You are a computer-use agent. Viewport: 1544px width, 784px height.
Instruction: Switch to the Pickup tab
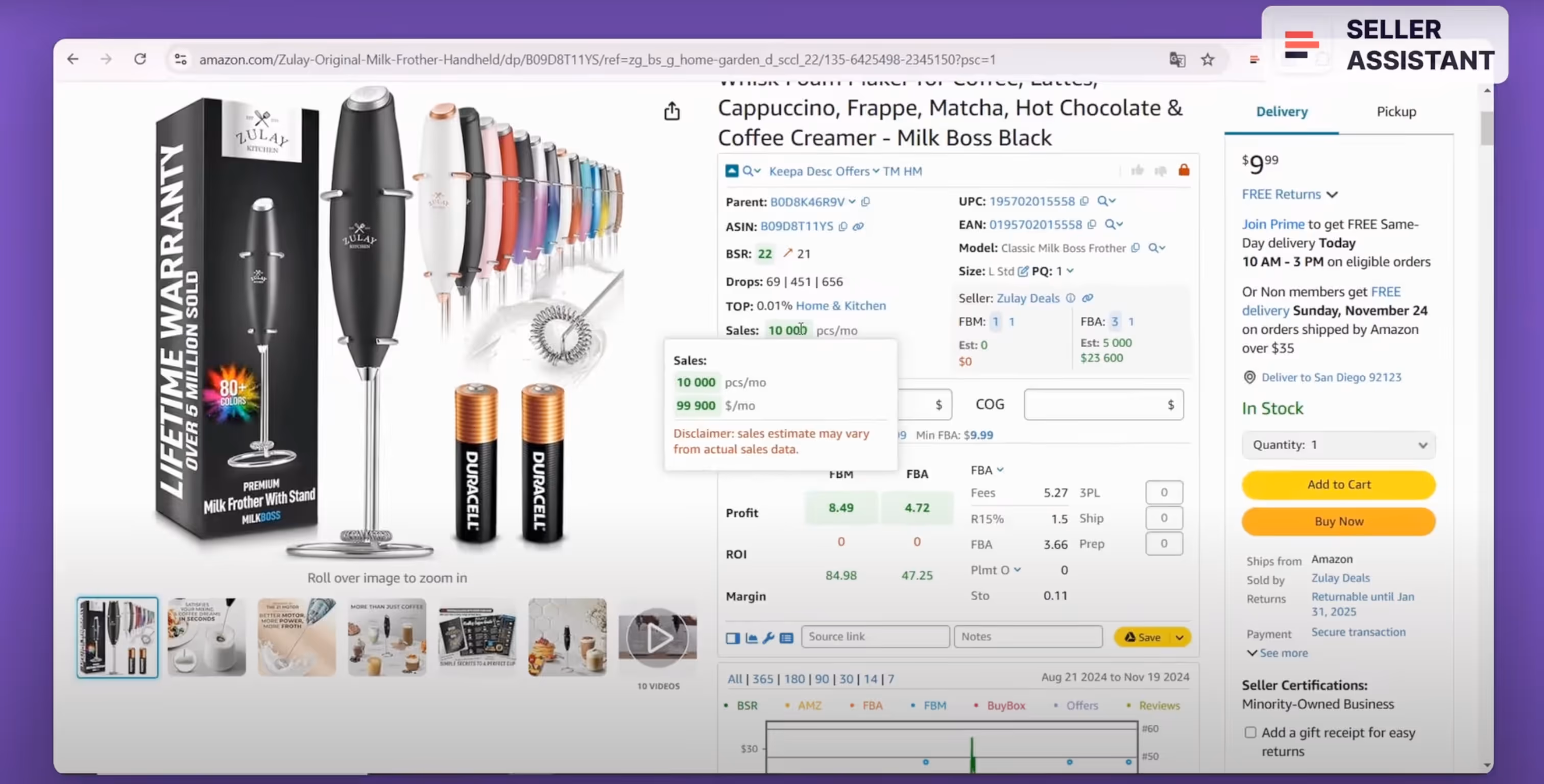1395,111
